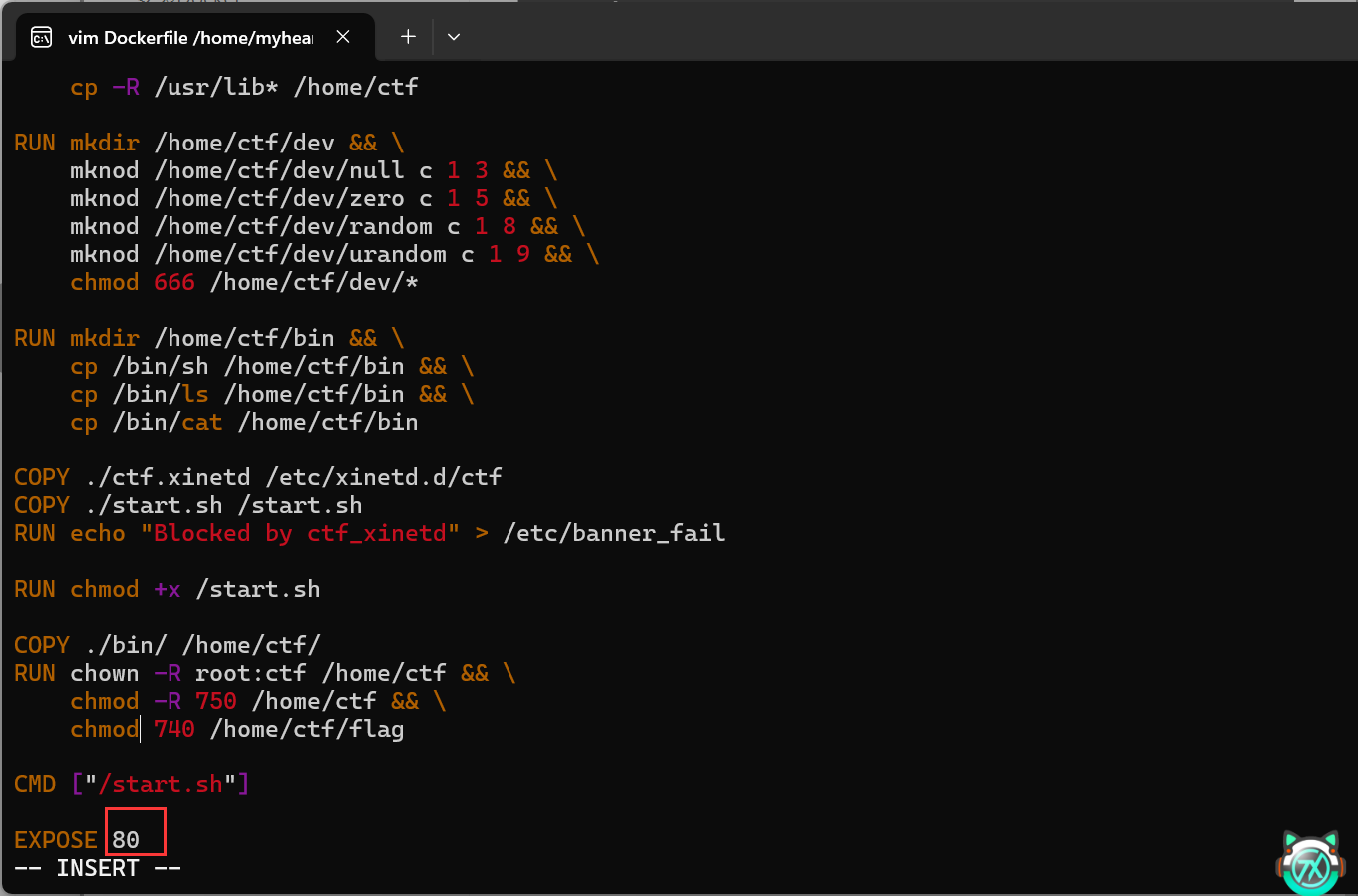Click the string "Blocked by ctf_xinetd"

(x=300, y=534)
